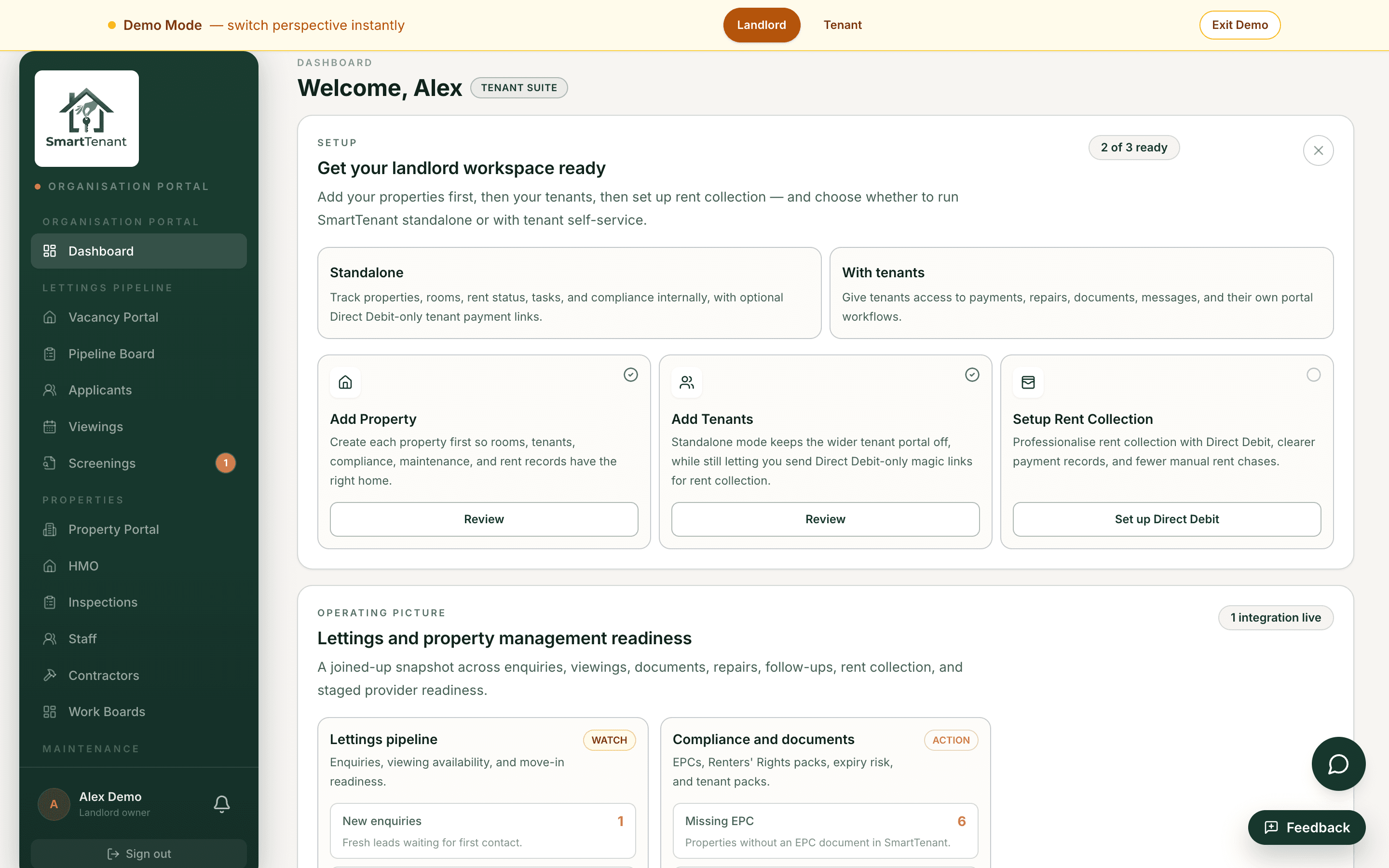Open Missing EPC row
The image size is (1389, 868).
click(x=825, y=831)
